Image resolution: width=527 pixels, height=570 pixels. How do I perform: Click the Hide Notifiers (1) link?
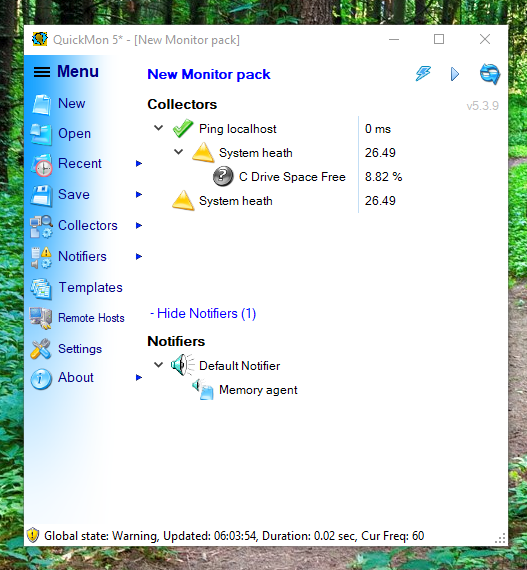tap(203, 313)
